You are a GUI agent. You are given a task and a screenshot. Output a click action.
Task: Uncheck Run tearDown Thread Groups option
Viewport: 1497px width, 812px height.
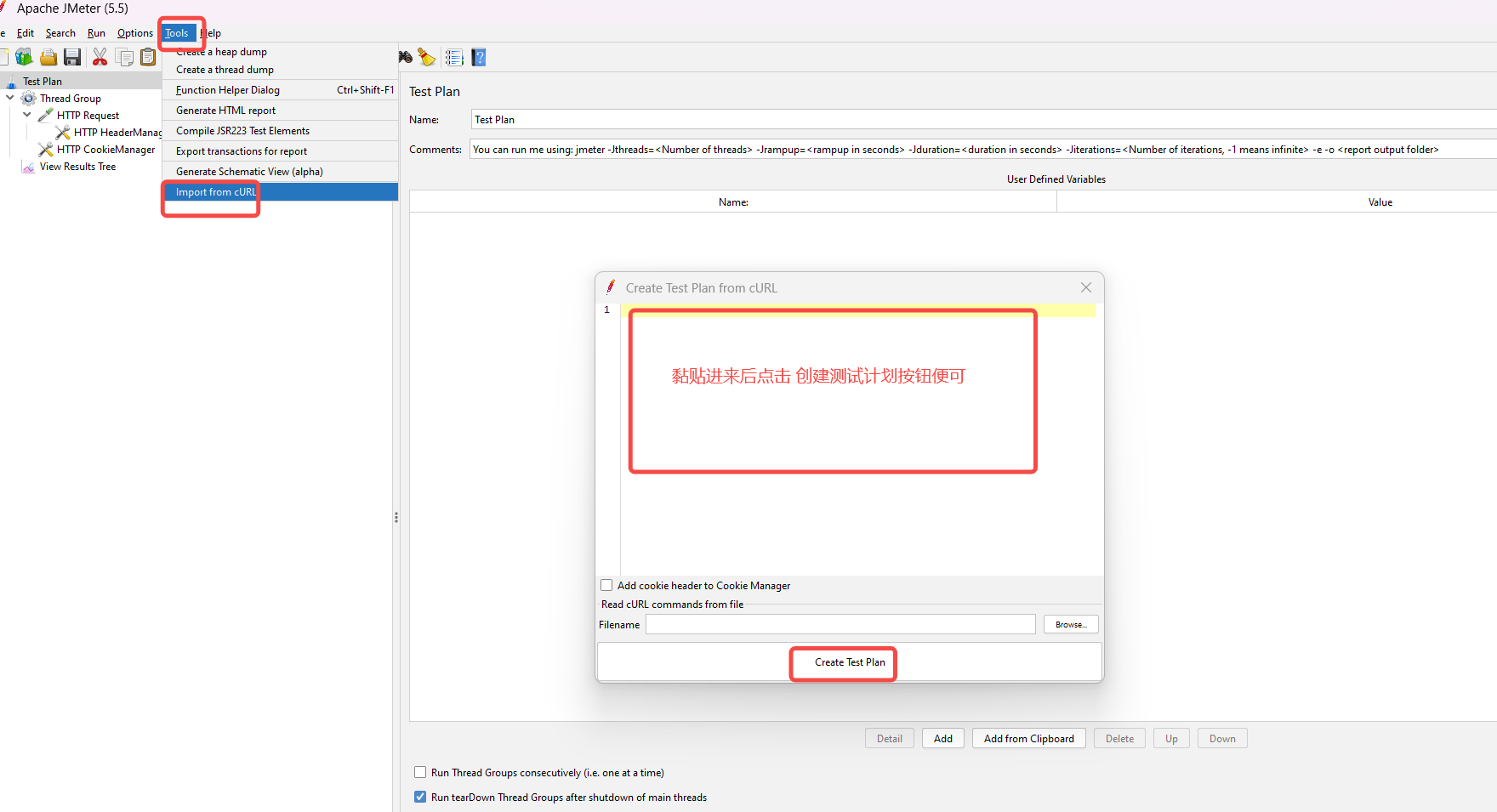(x=420, y=797)
